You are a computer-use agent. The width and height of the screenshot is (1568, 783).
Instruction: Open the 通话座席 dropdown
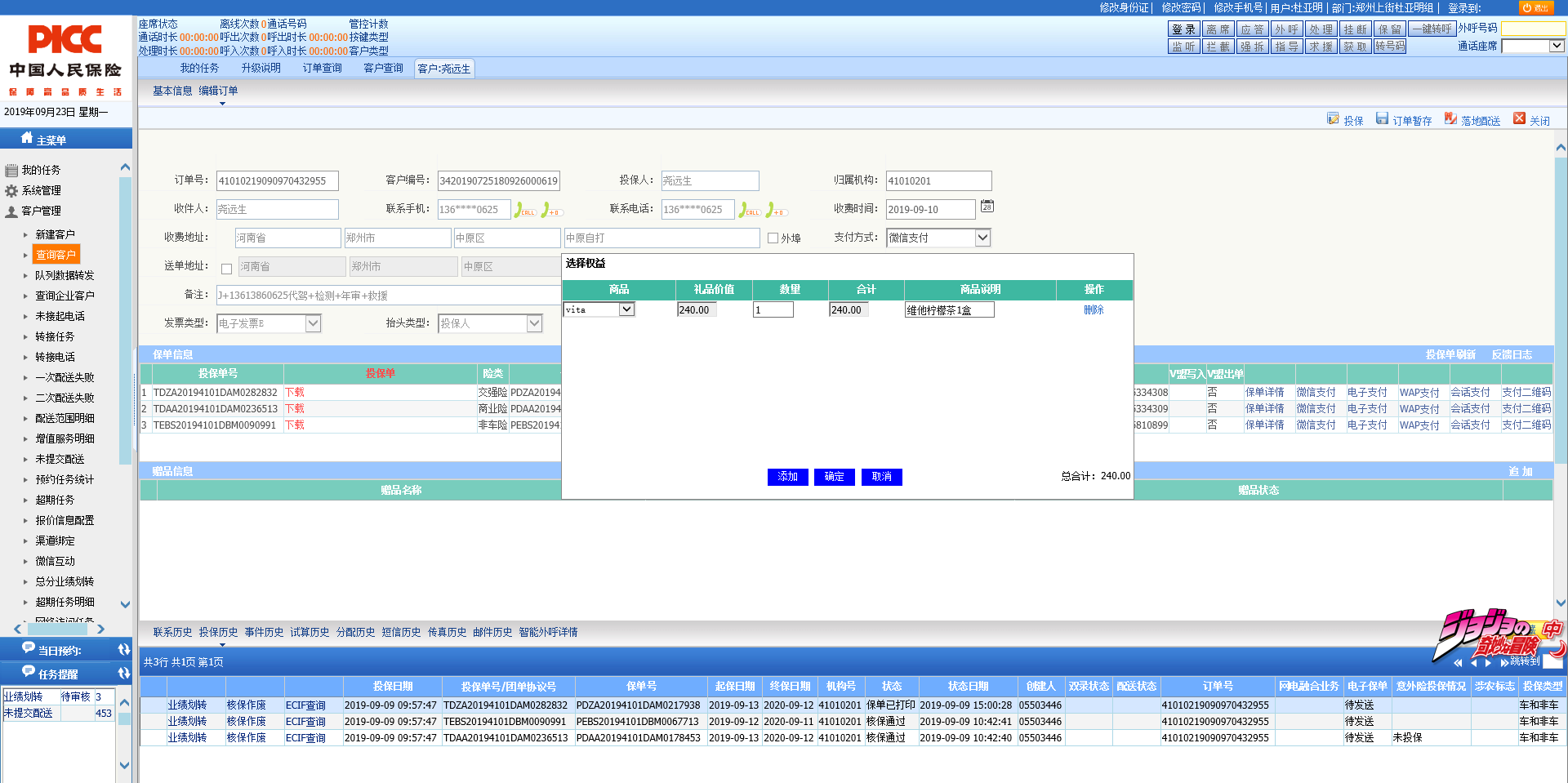tap(1557, 46)
